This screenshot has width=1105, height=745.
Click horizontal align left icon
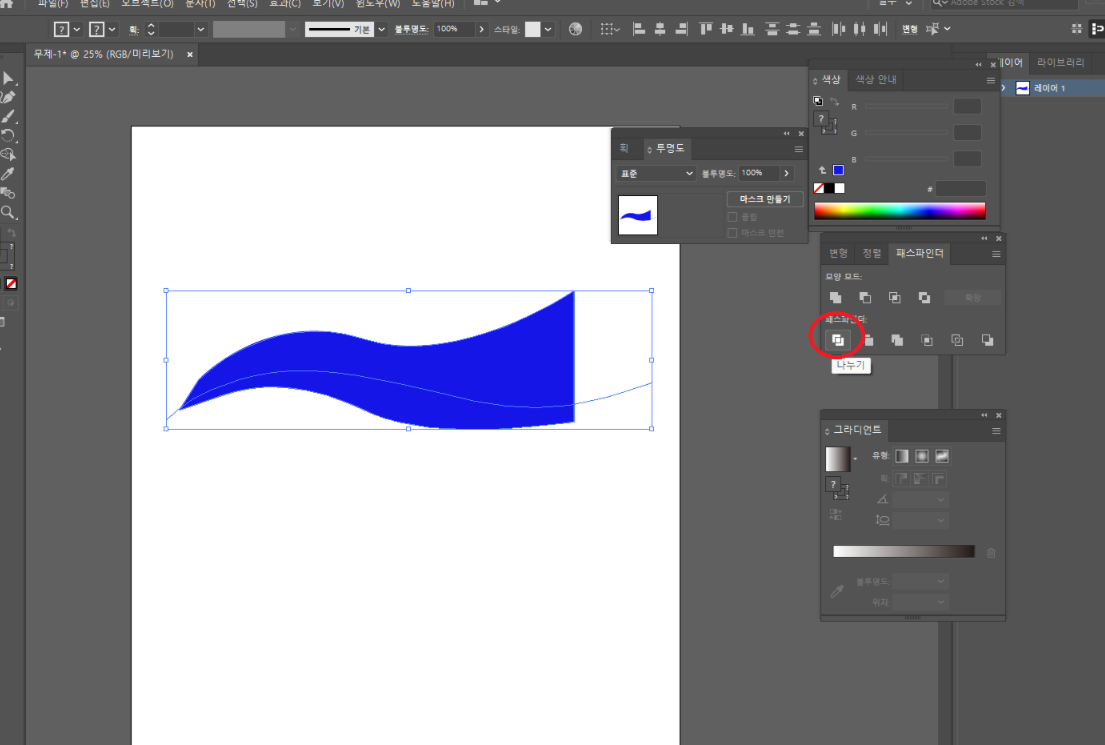coord(638,29)
